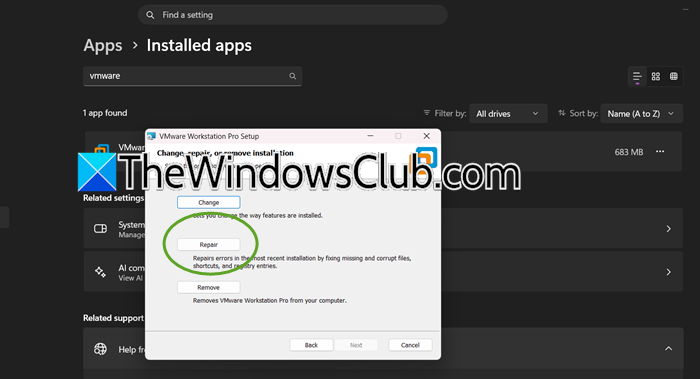Click the search magnifier in Find a setting
700x379 pixels.
[x=150, y=15]
